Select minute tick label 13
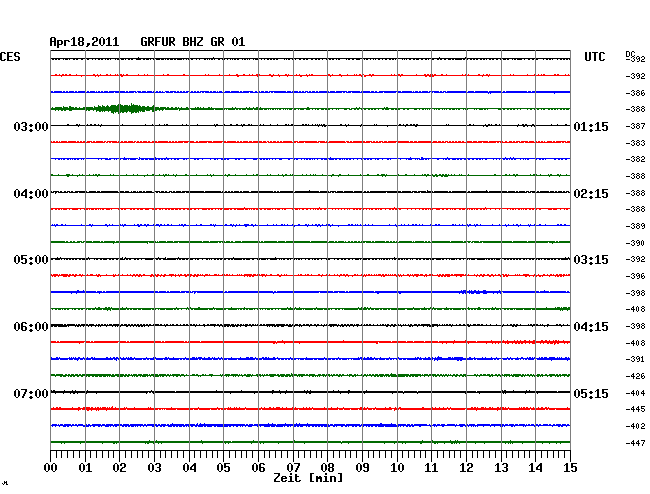The height and width of the screenshot is (494, 650). pos(501,468)
